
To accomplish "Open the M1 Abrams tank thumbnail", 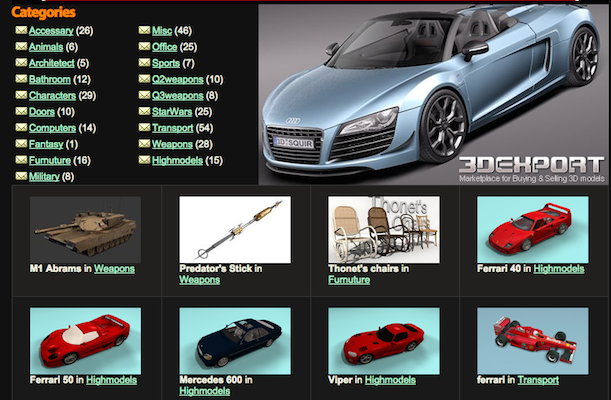I will click(85, 230).
